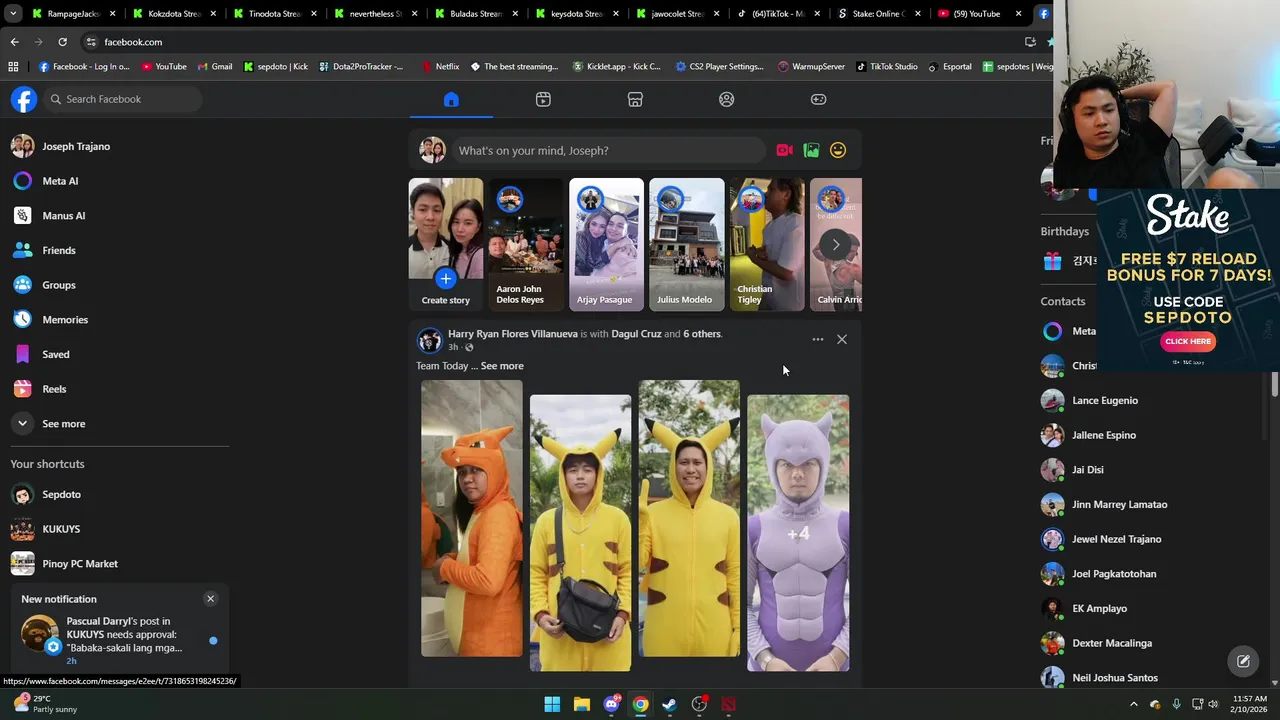The width and height of the screenshot is (1280, 720).
Task: Click the Facebook logo
Action: coord(24,99)
